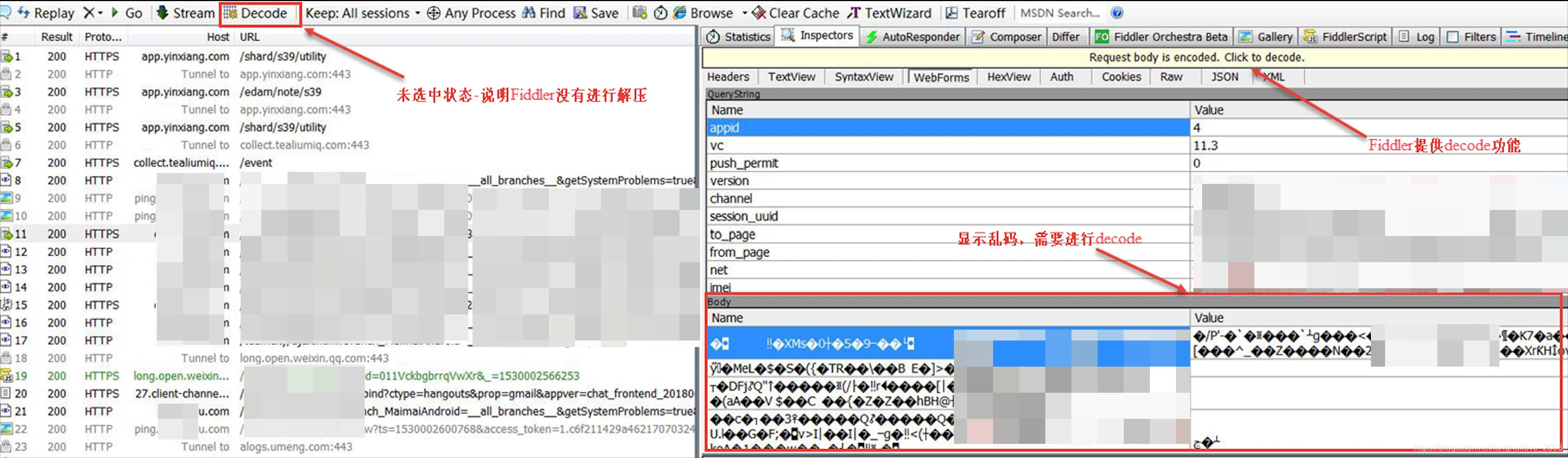Click the comment speech bubble icon
The height and width of the screenshot is (458, 1568).
coord(5,12)
